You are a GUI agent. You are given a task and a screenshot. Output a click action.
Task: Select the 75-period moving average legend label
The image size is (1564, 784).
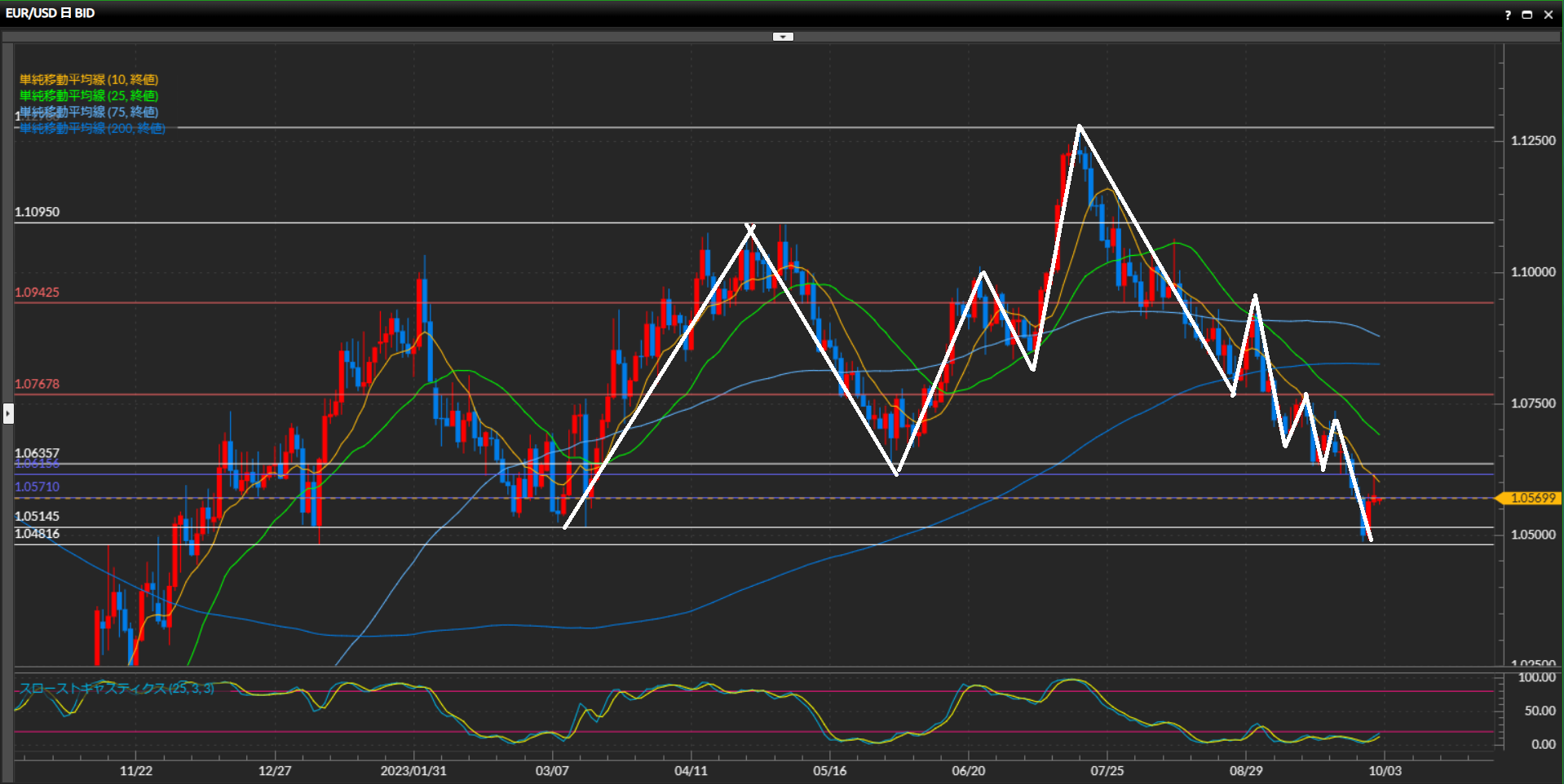pyautogui.click(x=89, y=112)
